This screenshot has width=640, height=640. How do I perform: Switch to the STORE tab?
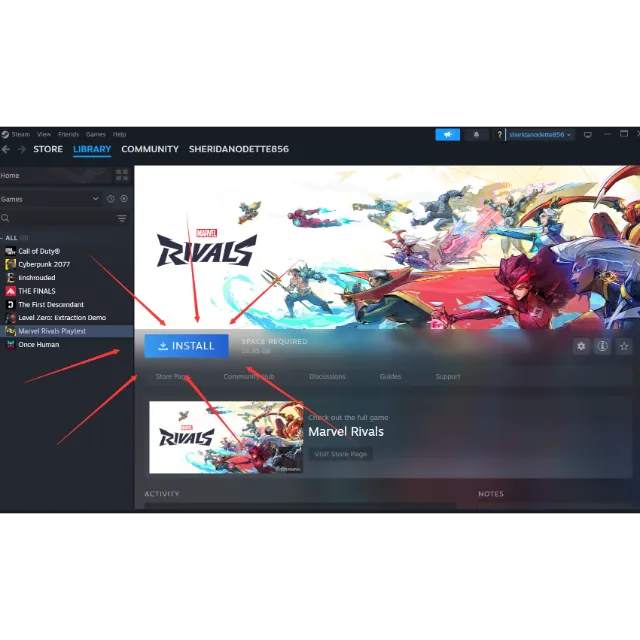(x=48, y=149)
